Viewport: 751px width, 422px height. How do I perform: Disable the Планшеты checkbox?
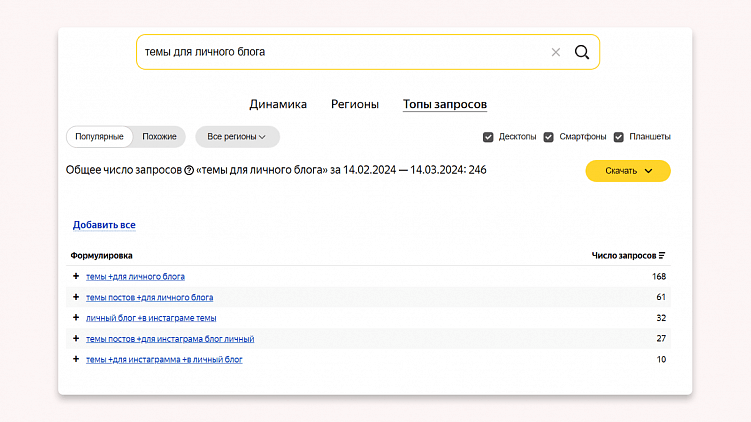click(619, 137)
